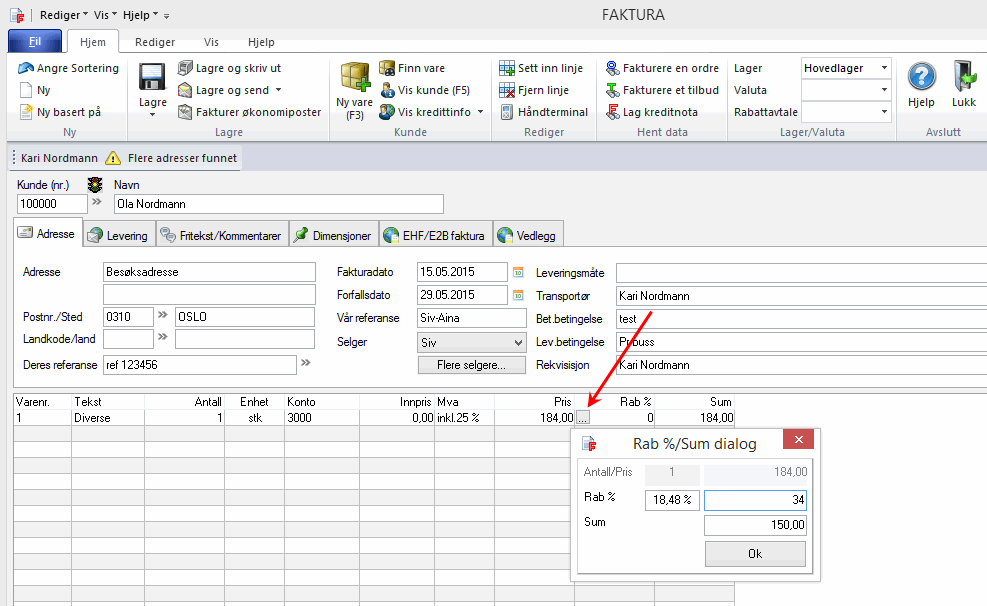This screenshot has height=606, width=987.
Task: Click the ellipsis button beside Pris
Action: (x=584, y=418)
